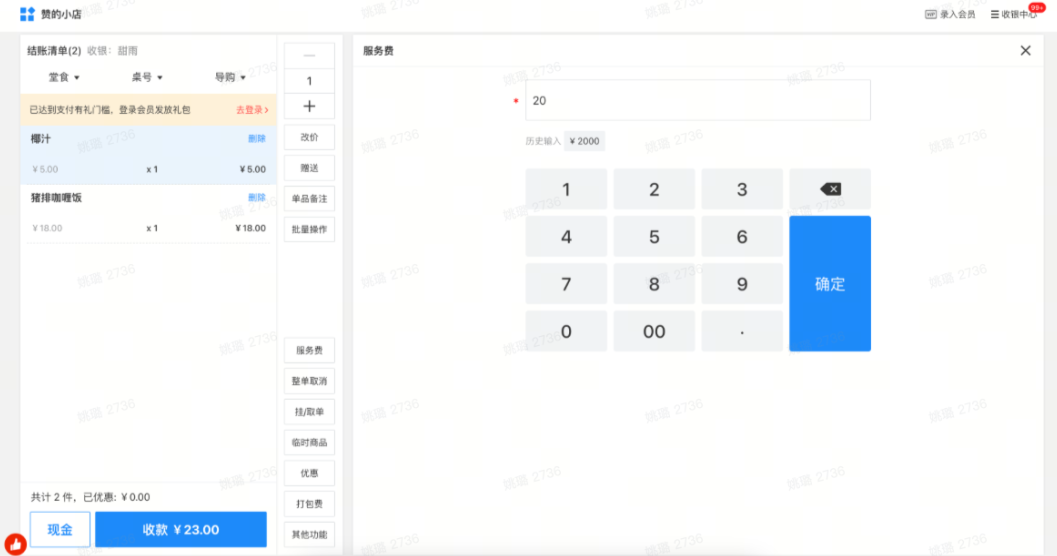This screenshot has width=1057, height=556.
Task: Click the quantity value 1 box
Action: point(309,81)
